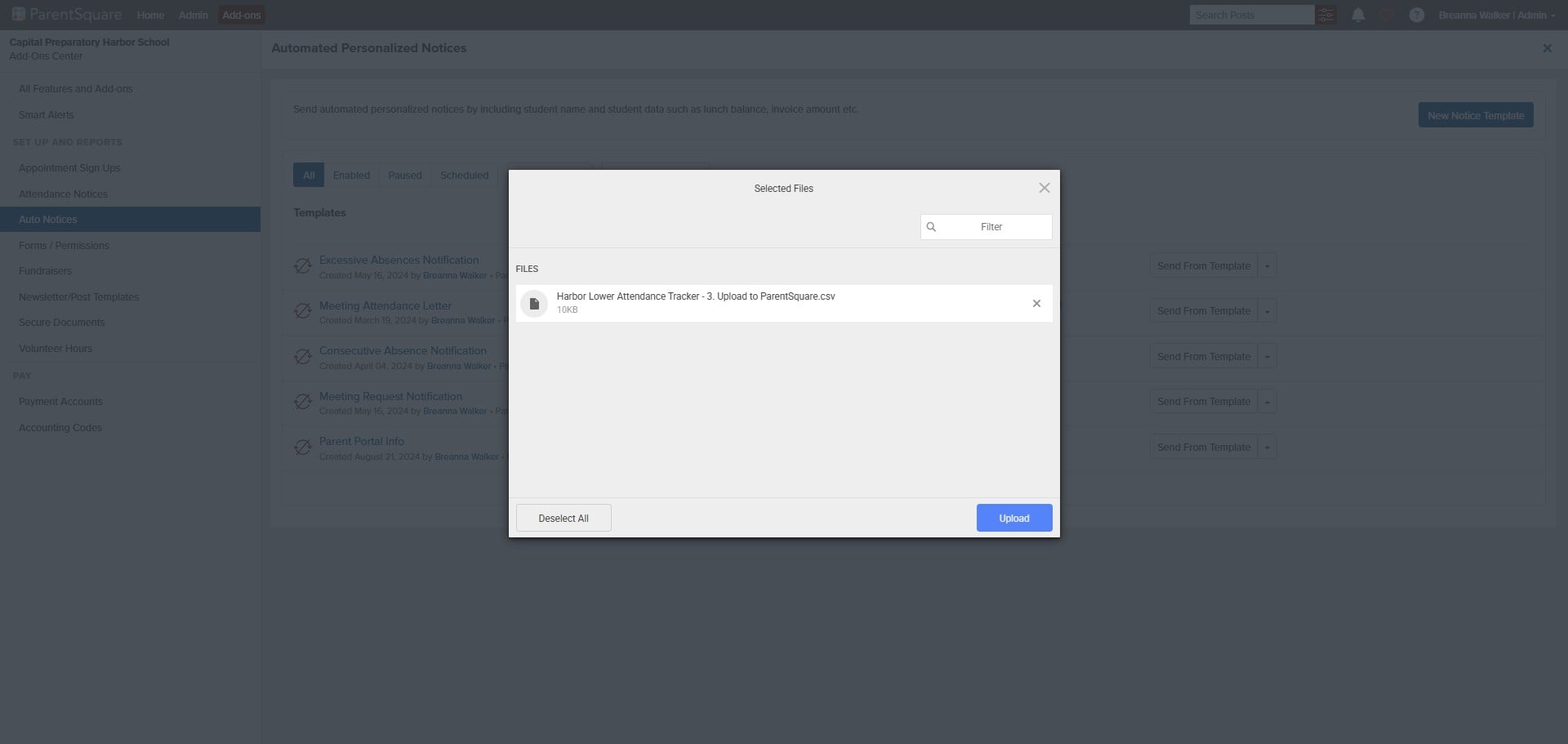Send From Template for Meeting Attendance Letter
Viewport: 1568px width, 744px height.
(x=1203, y=311)
